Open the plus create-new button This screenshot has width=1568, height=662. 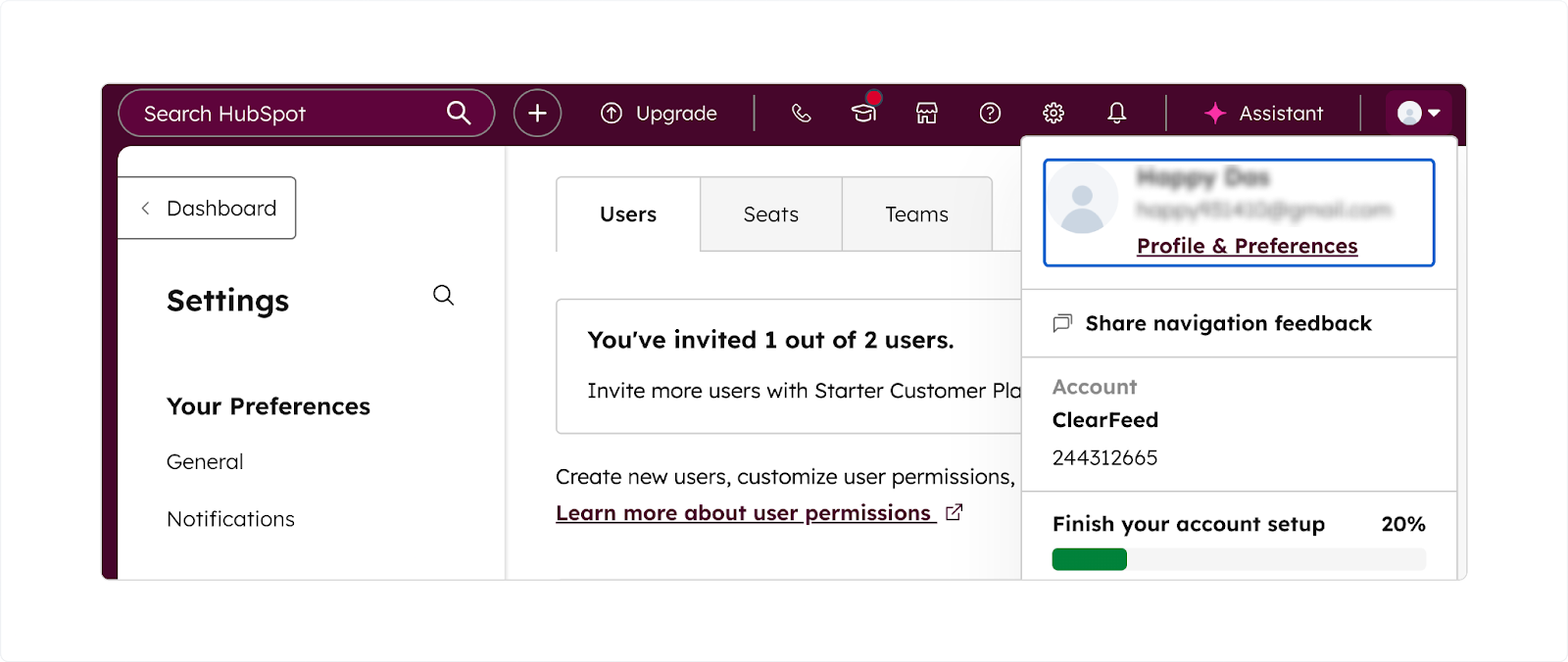[537, 114]
